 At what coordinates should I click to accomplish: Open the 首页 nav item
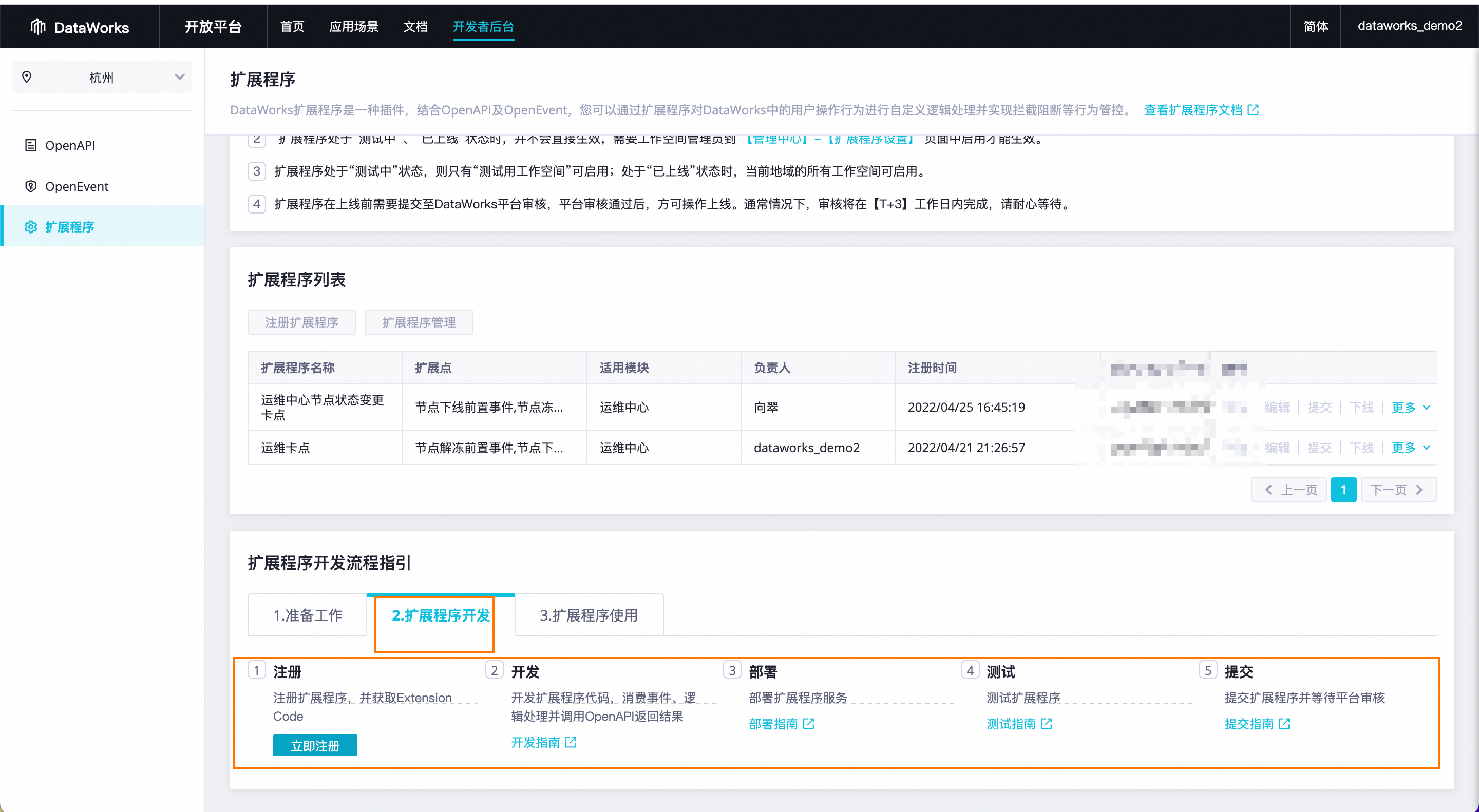point(292,26)
